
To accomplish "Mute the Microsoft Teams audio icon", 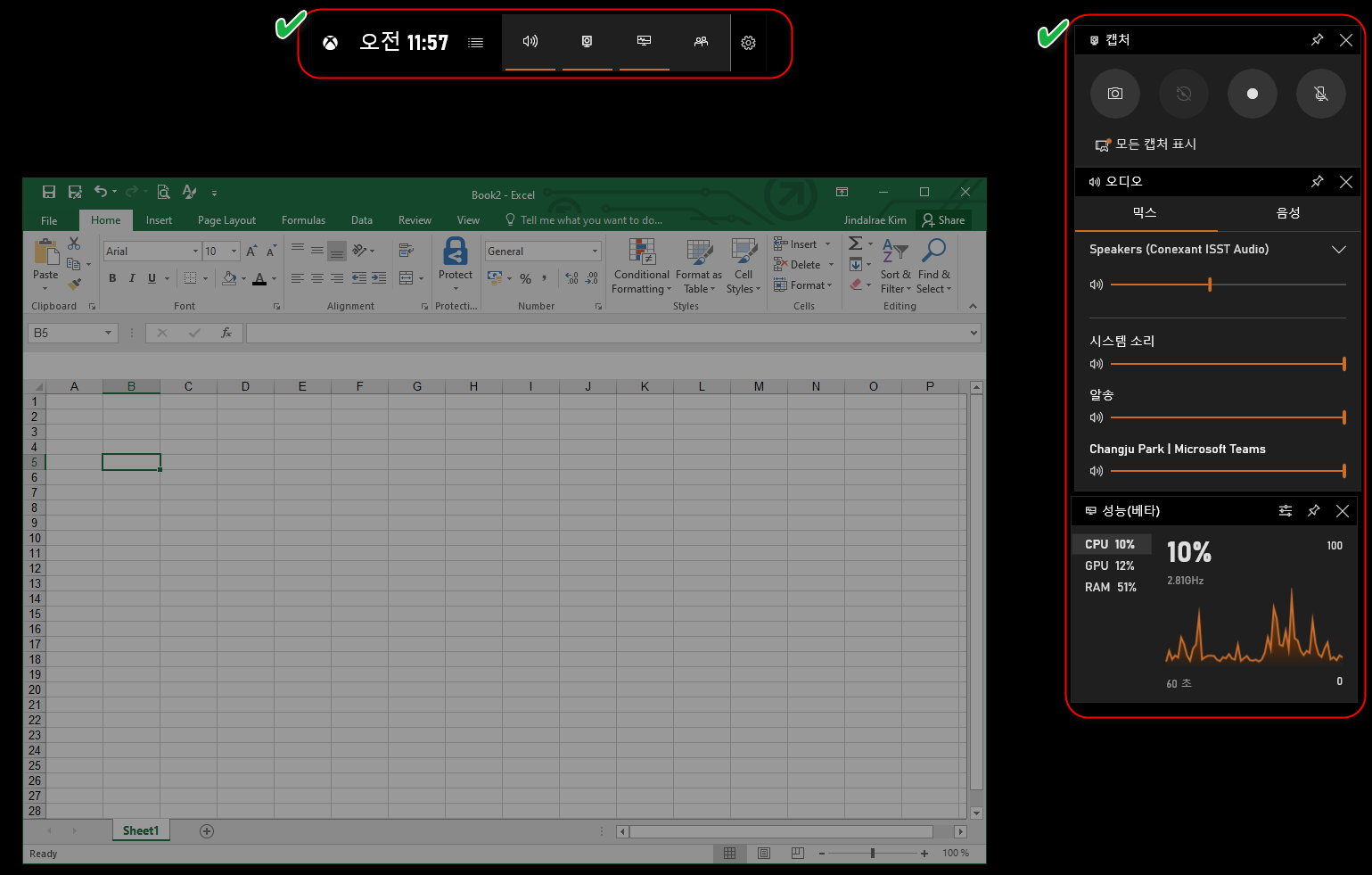I will 1097,471.
